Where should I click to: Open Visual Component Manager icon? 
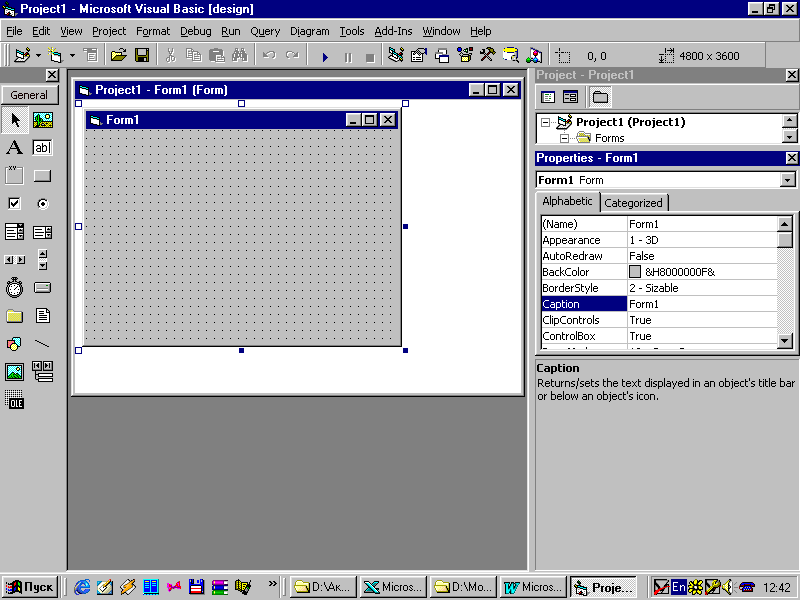pos(534,55)
